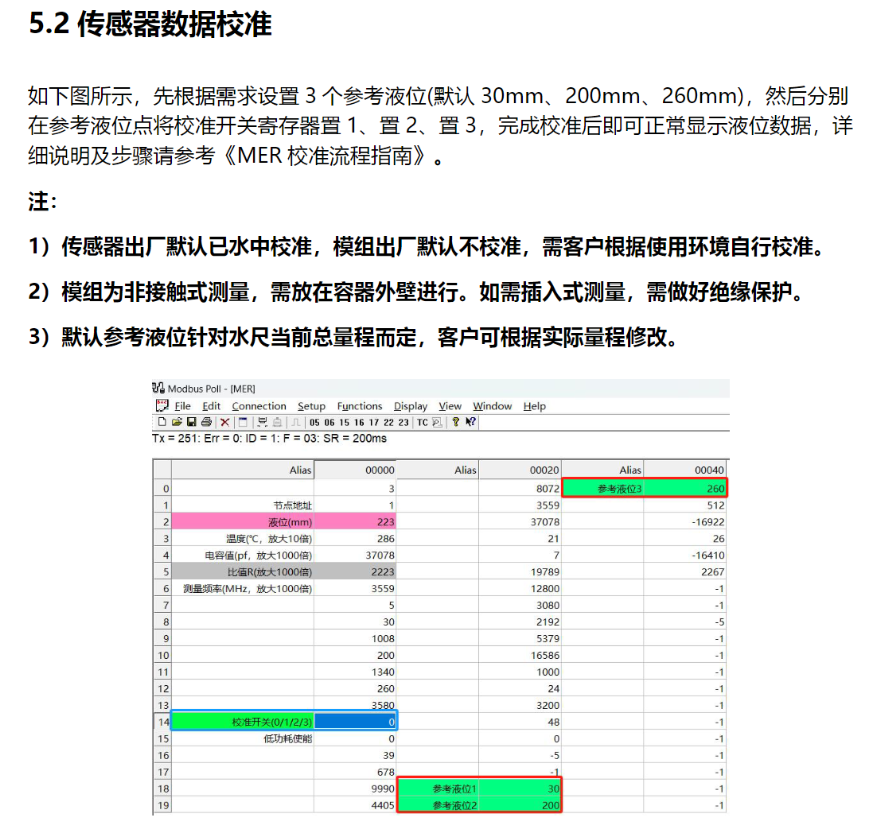Click the liquid level value 223

355,521
